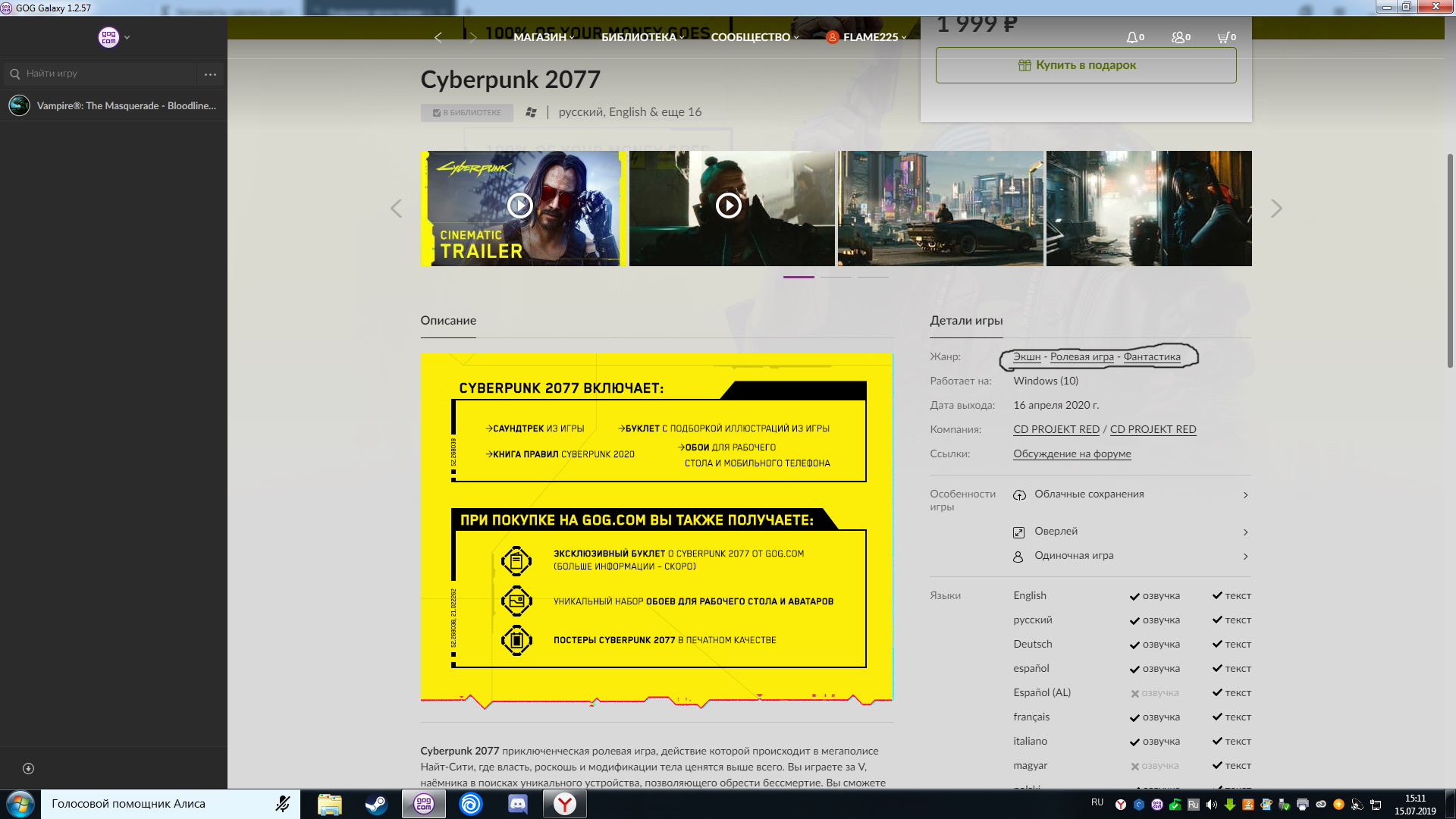The width and height of the screenshot is (1456, 819).
Task: Click Español (AL) озвучка cross mark
Action: (x=1135, y=693)
